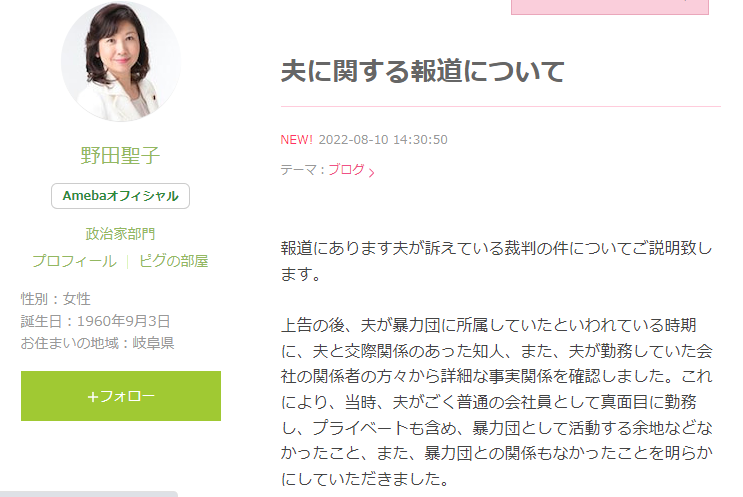The width and height of the screenshot is (743, 497).
Task: Click the horizontal scrollbar at the bottom left
Action: [89, 494]
